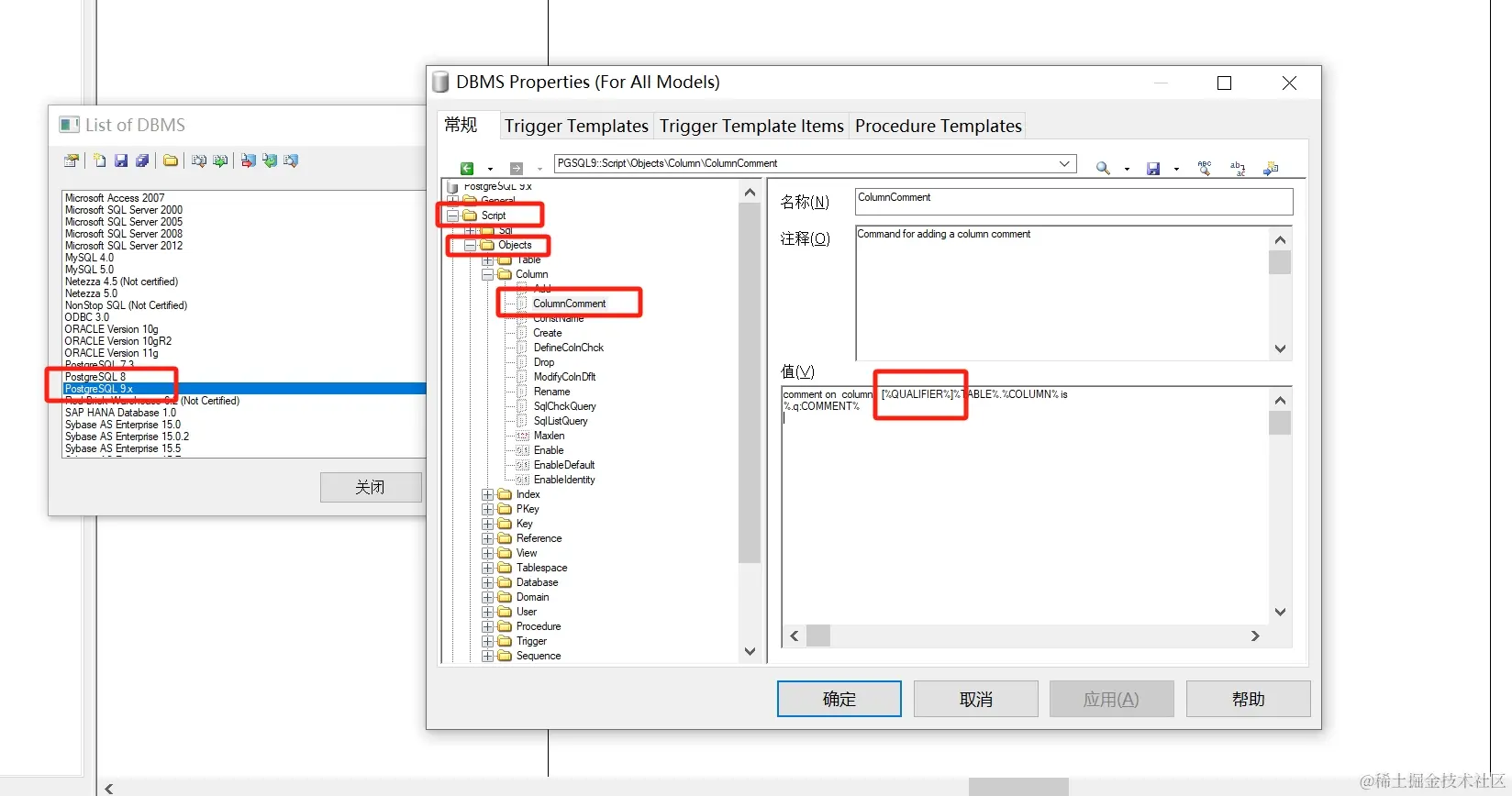Click the ABC find-text icon
The image size is (1512, 796).
[1205, 168]
